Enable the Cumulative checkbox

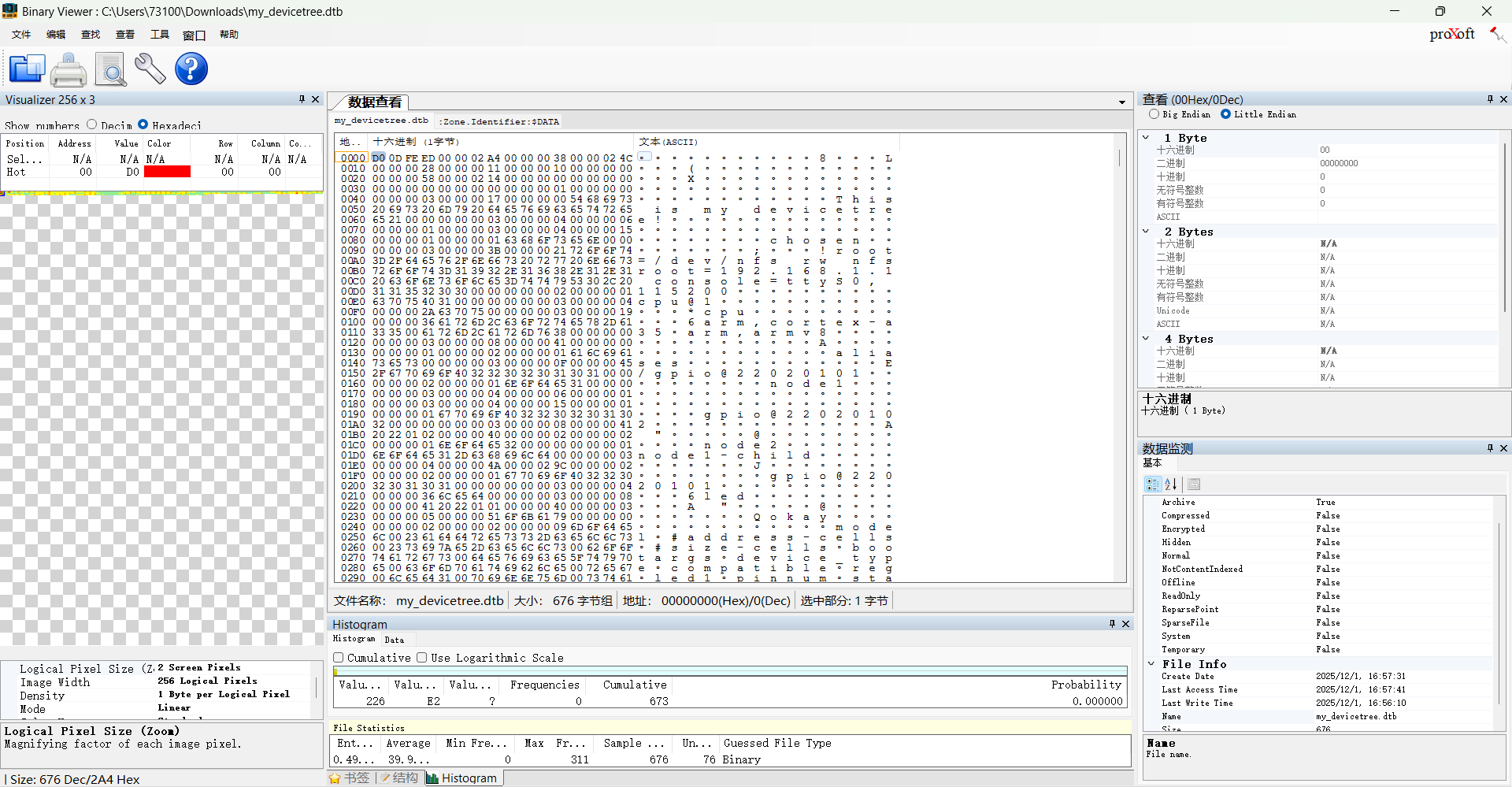point(339,658)
